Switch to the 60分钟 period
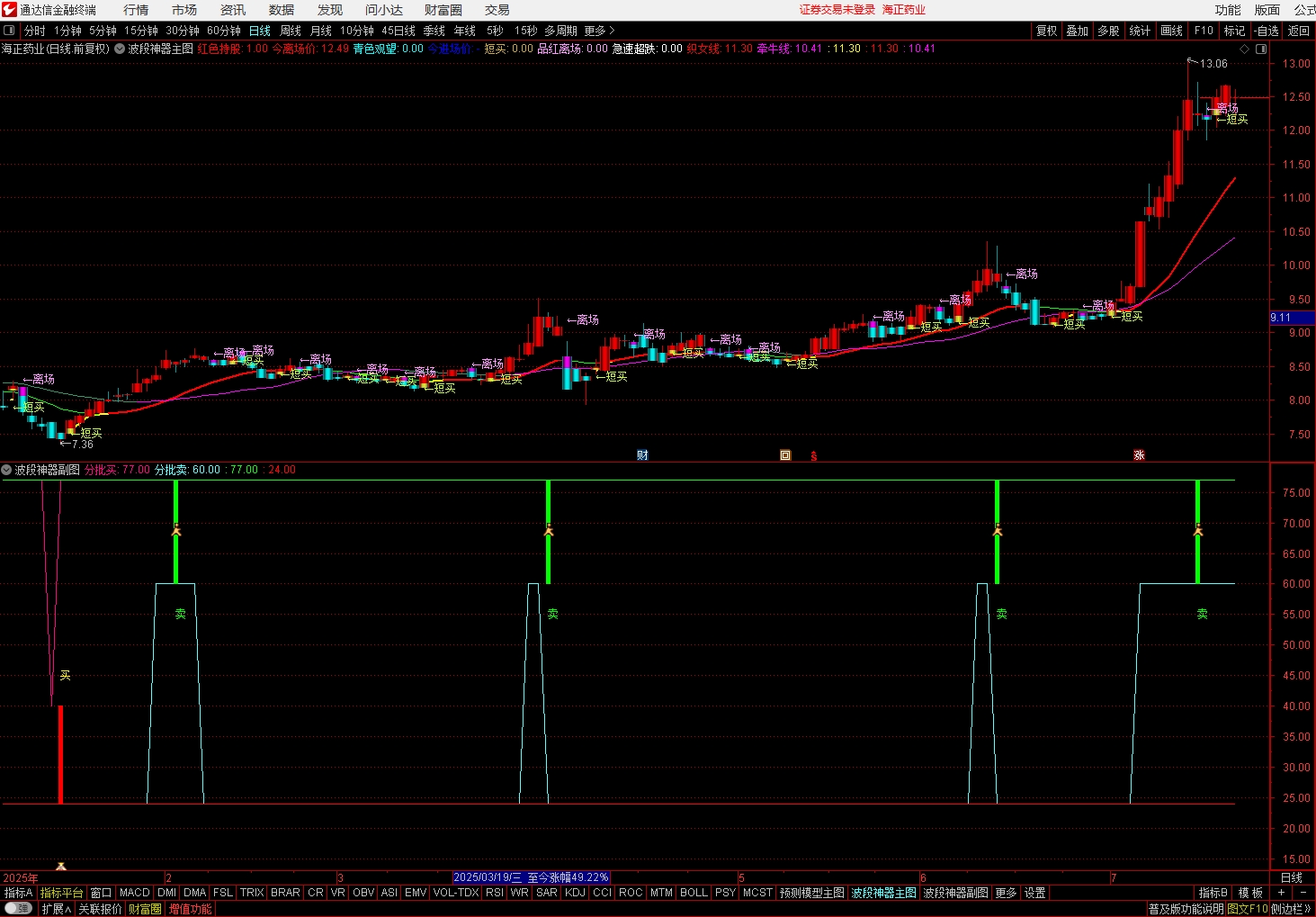Viewport: 1316px width, 917px height. [224, 31]
